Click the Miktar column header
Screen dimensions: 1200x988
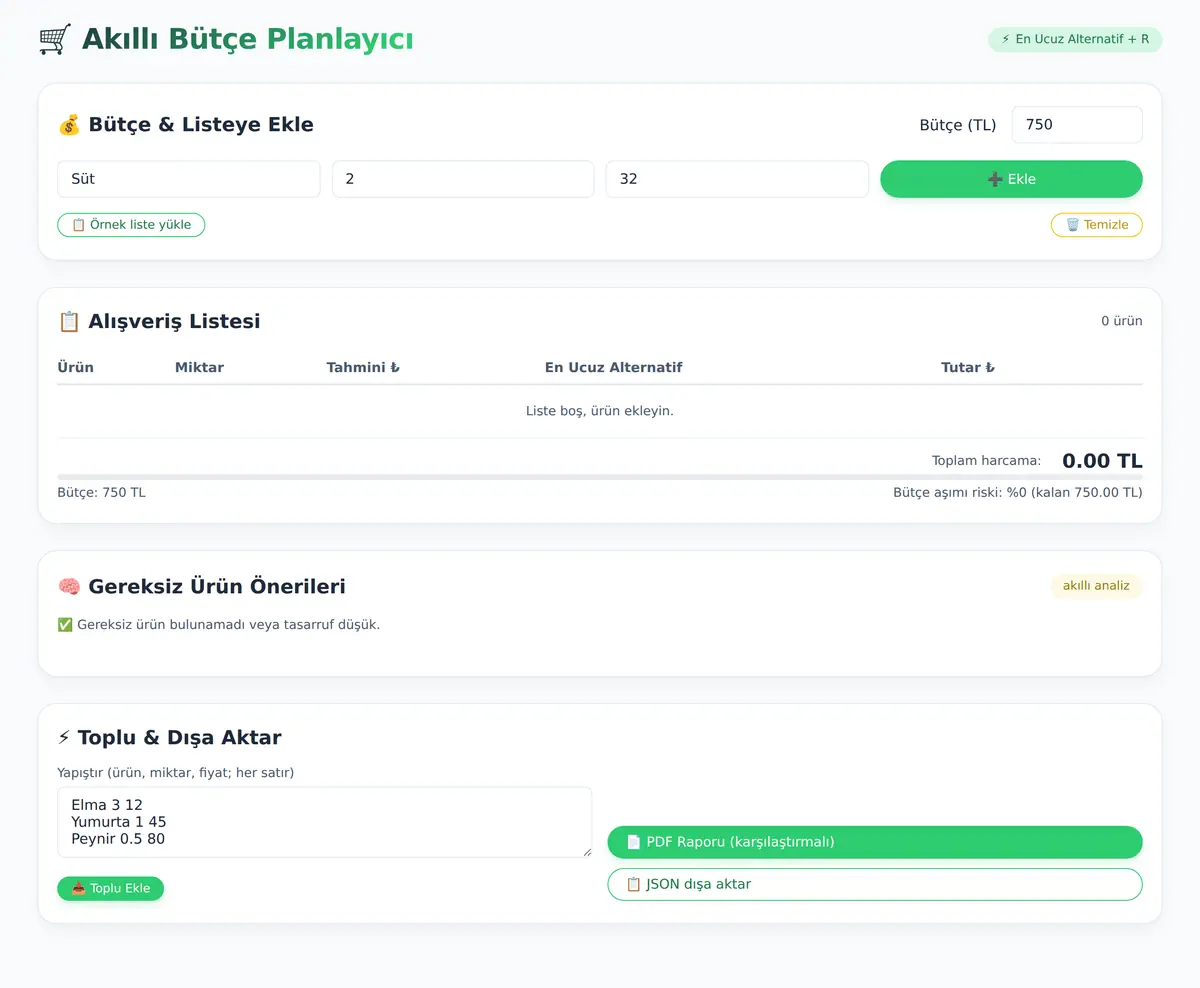point(199,367)
